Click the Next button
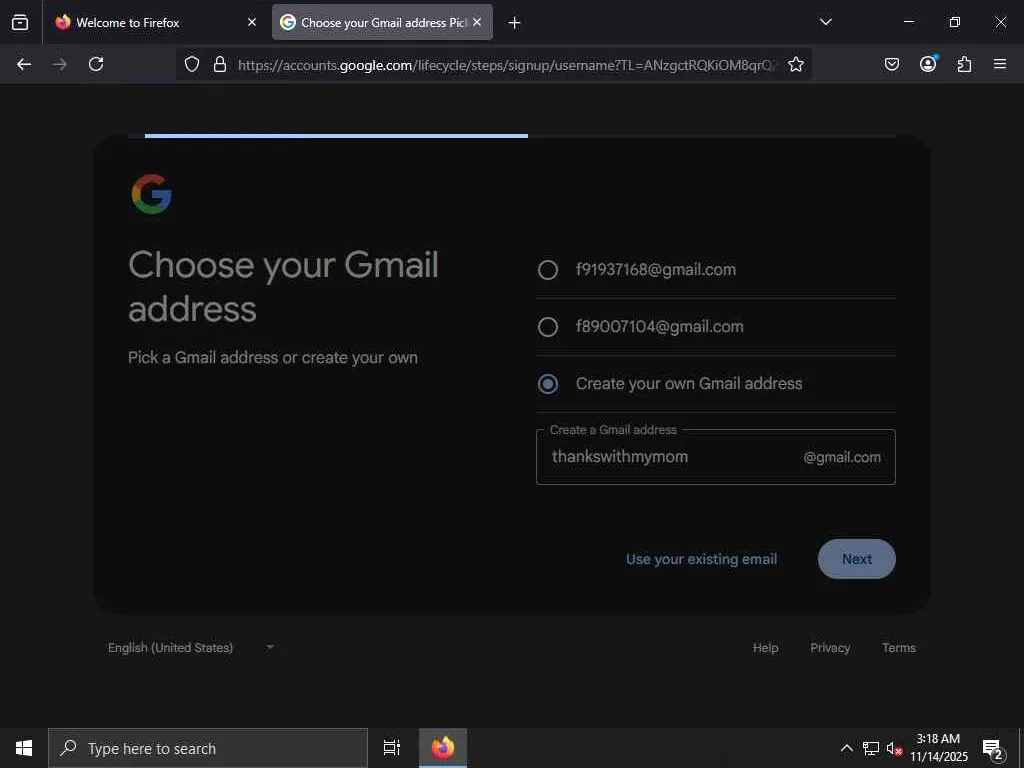 point(857,559)
